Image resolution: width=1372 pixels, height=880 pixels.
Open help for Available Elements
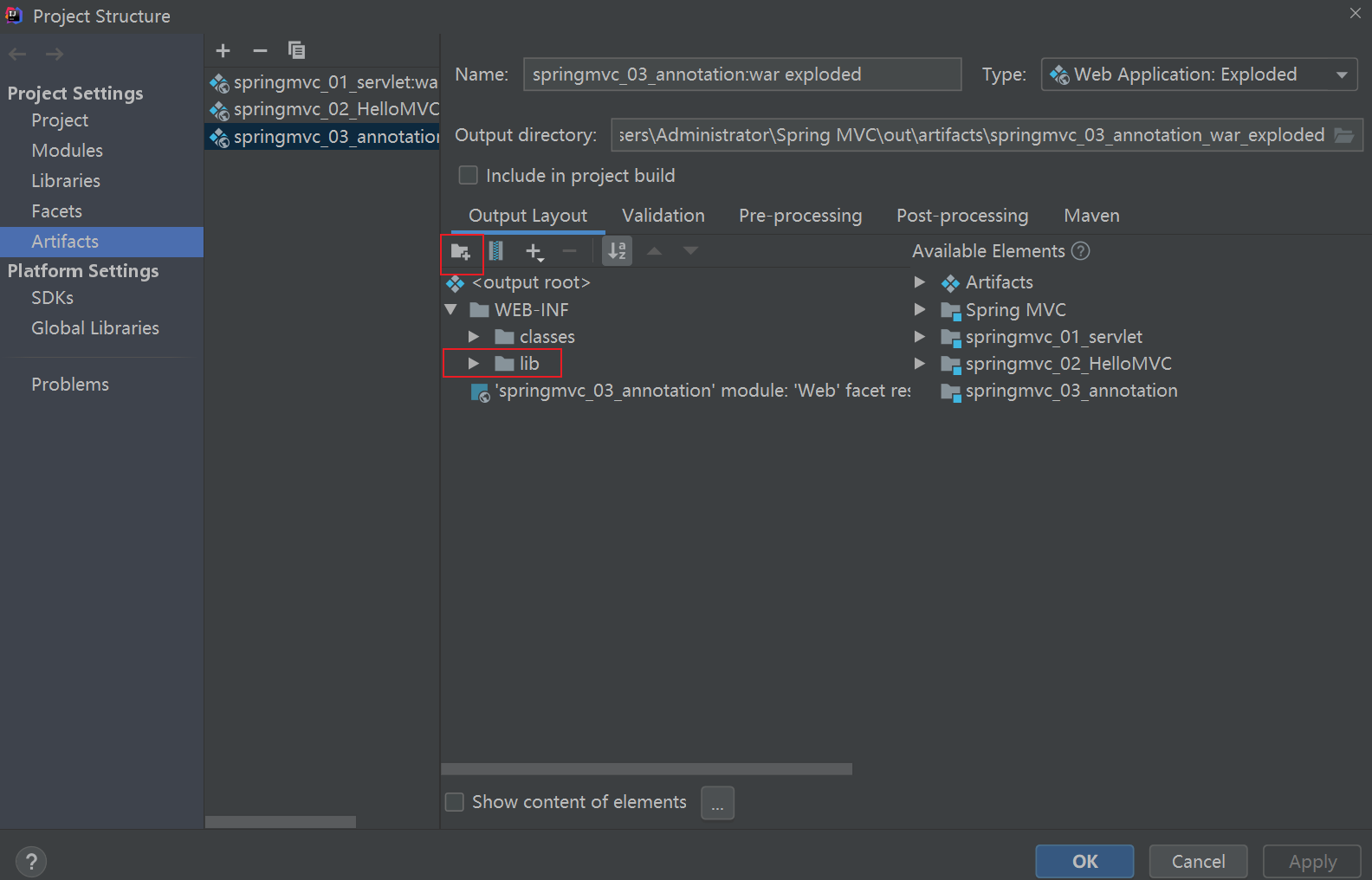(1080, 251)
